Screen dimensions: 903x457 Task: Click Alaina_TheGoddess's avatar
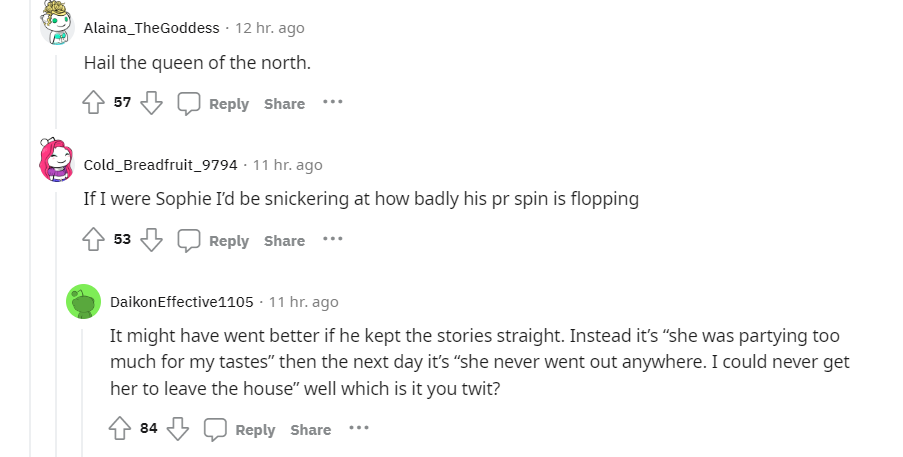57,22
